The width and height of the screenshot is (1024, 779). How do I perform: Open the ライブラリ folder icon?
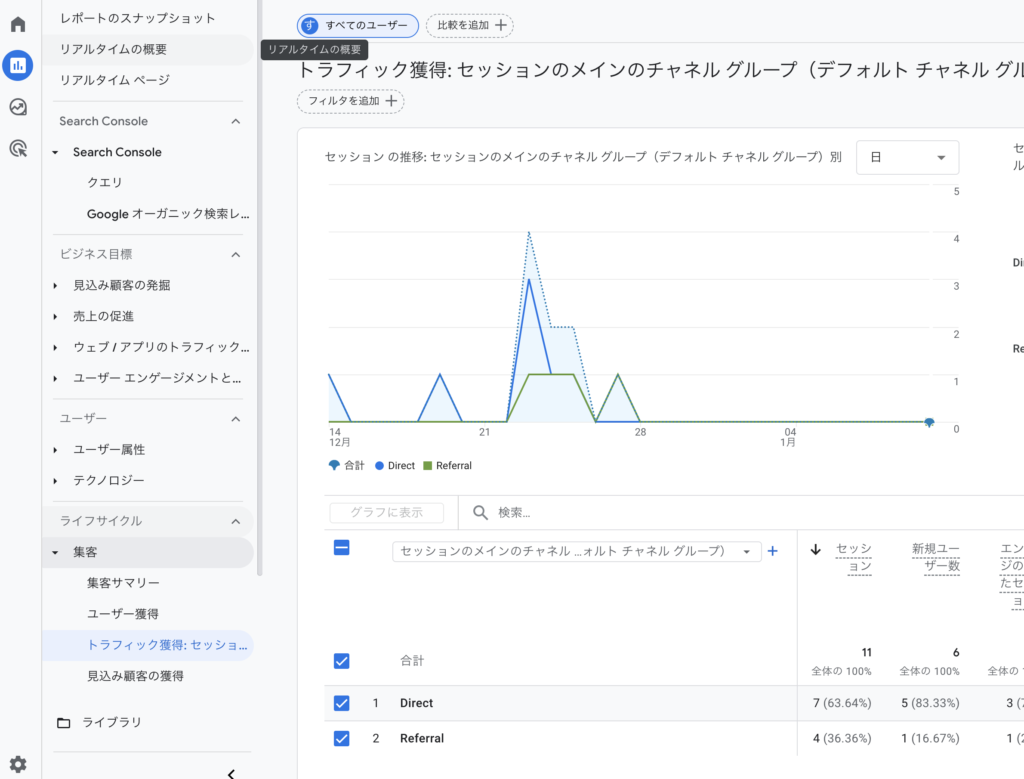64,723
